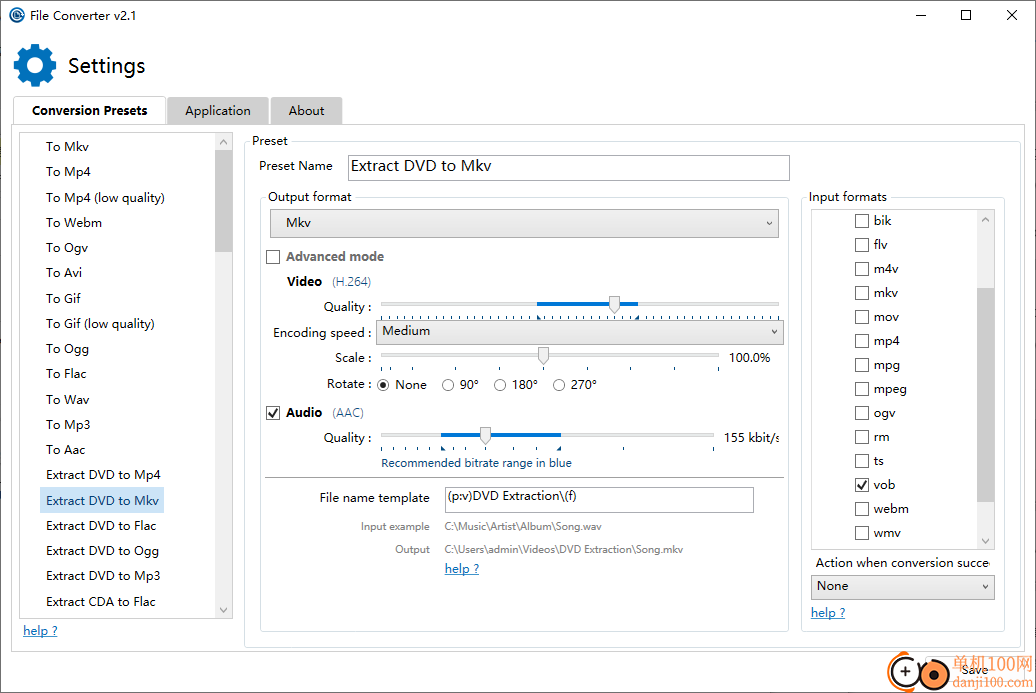Adjust the Video Quality slider
This screenshot has width=1036, height=693.
coord(614,304)
